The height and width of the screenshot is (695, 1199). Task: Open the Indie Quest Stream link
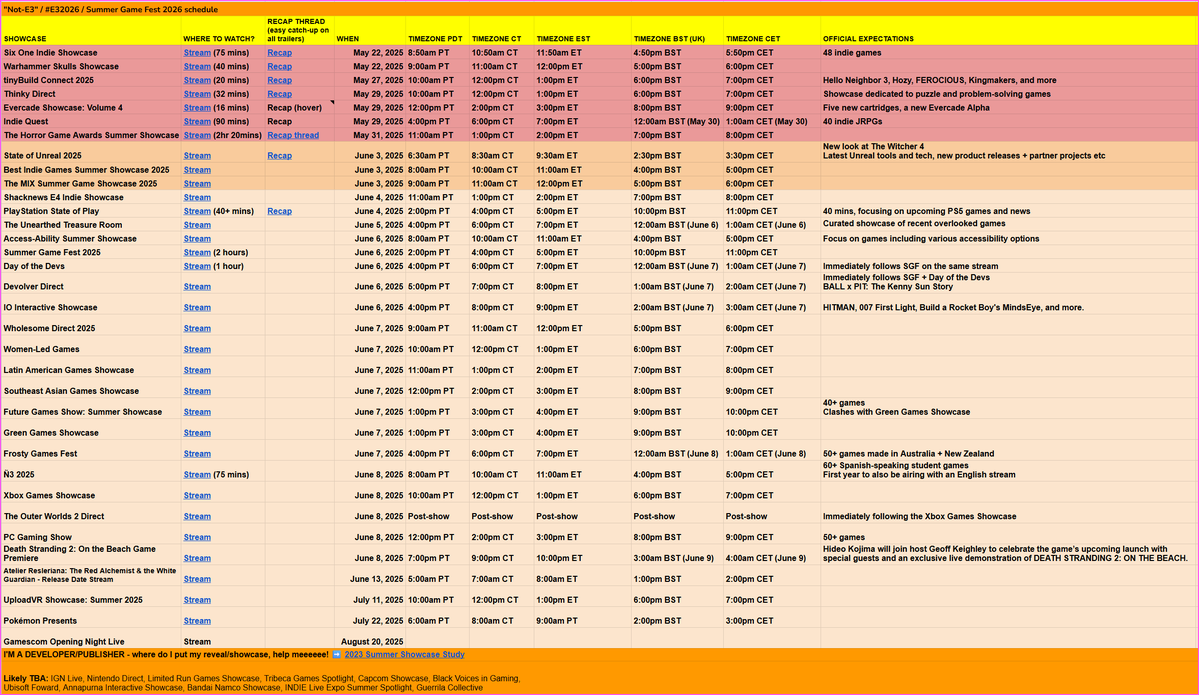coord(197,122)
